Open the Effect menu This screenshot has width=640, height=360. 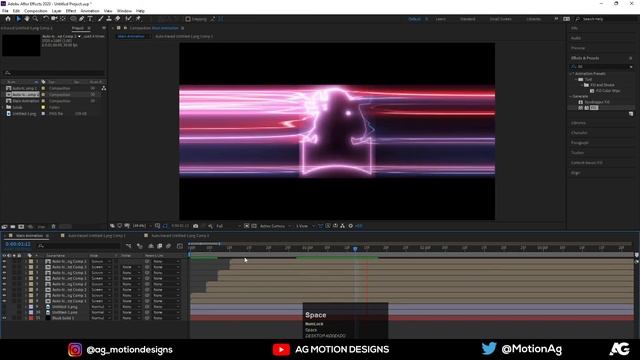point(71,11)
